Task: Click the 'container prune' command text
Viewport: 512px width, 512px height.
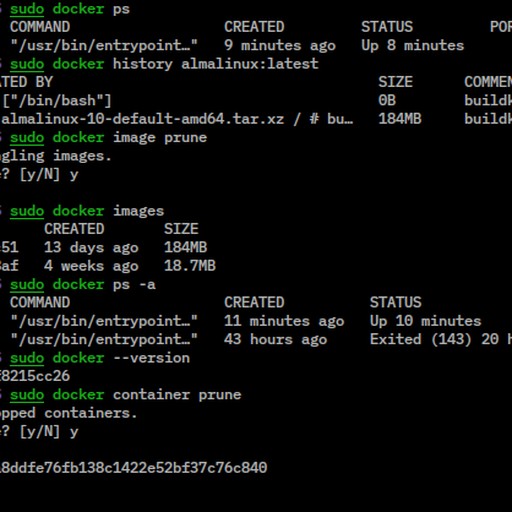Action: tap(177, 395)
